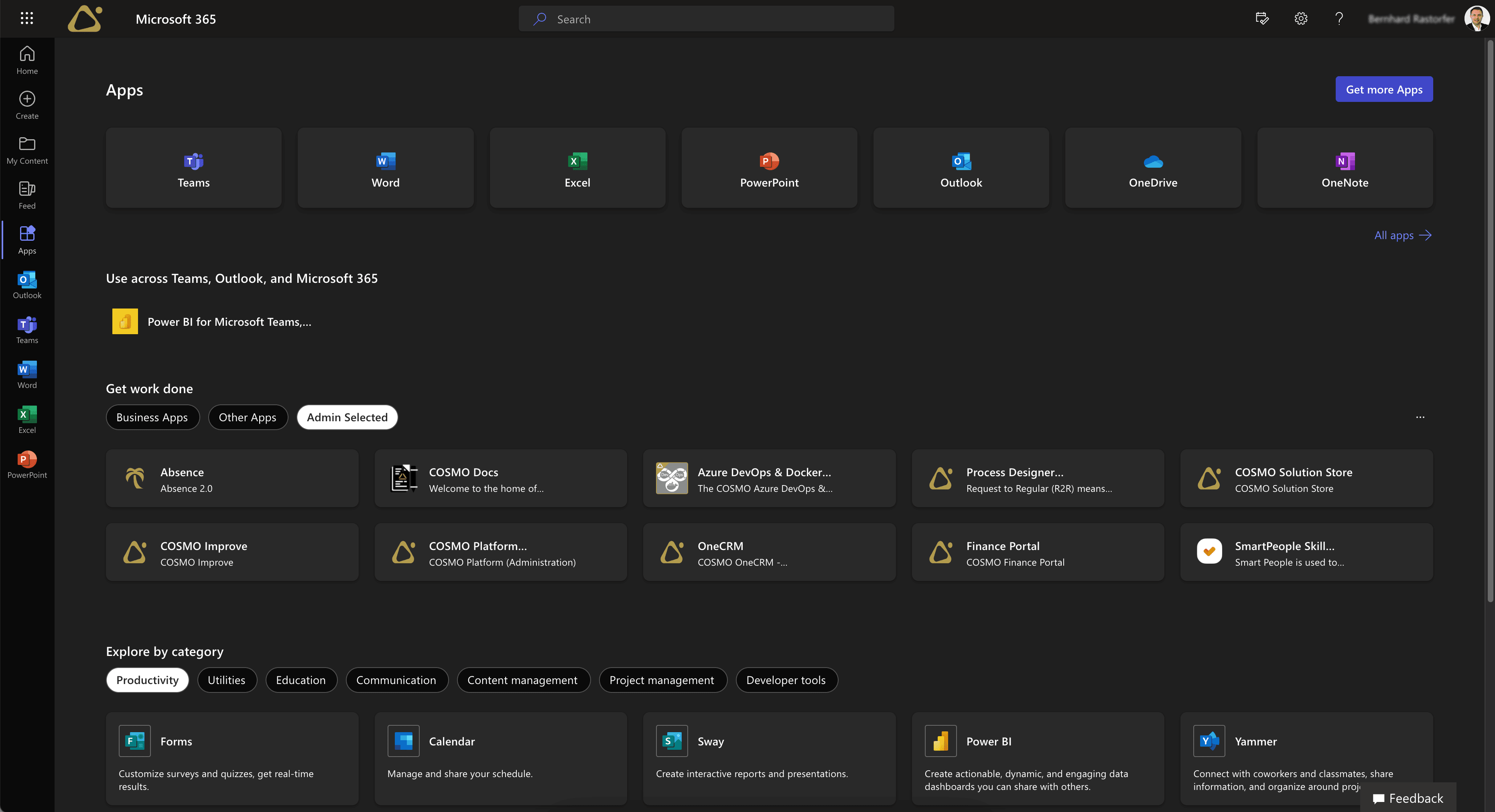Click the COSMO company logo

pos(85,18)
